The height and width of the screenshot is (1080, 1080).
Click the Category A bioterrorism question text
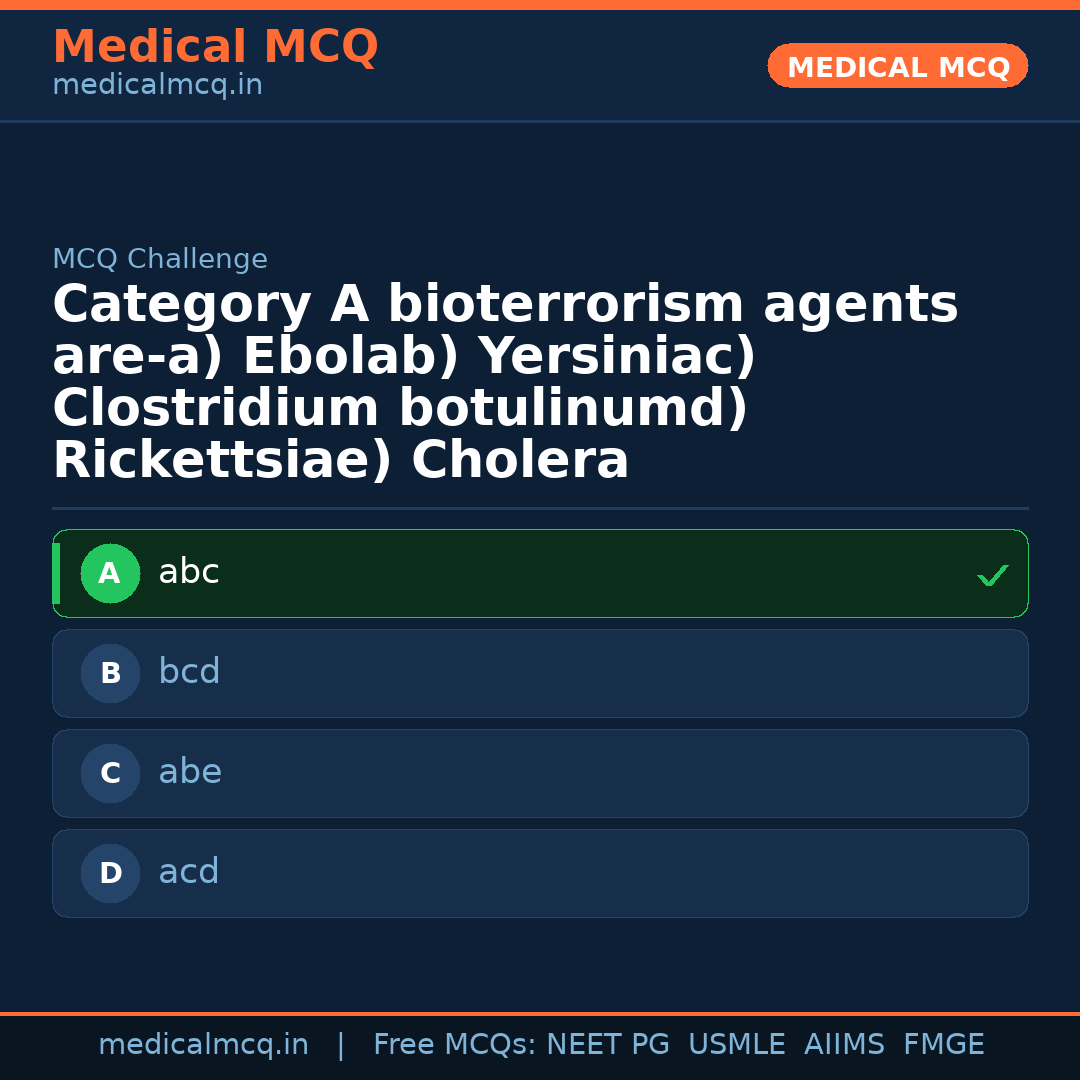click(505, 383)
